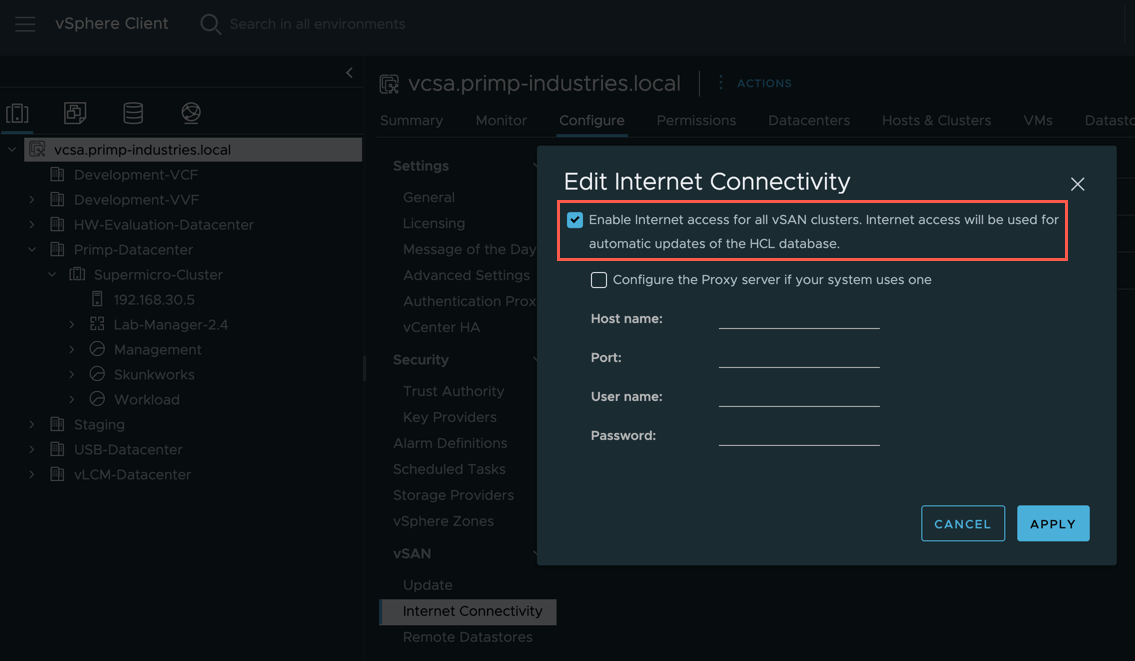Click the search in all environments box

tap(317, 24)
